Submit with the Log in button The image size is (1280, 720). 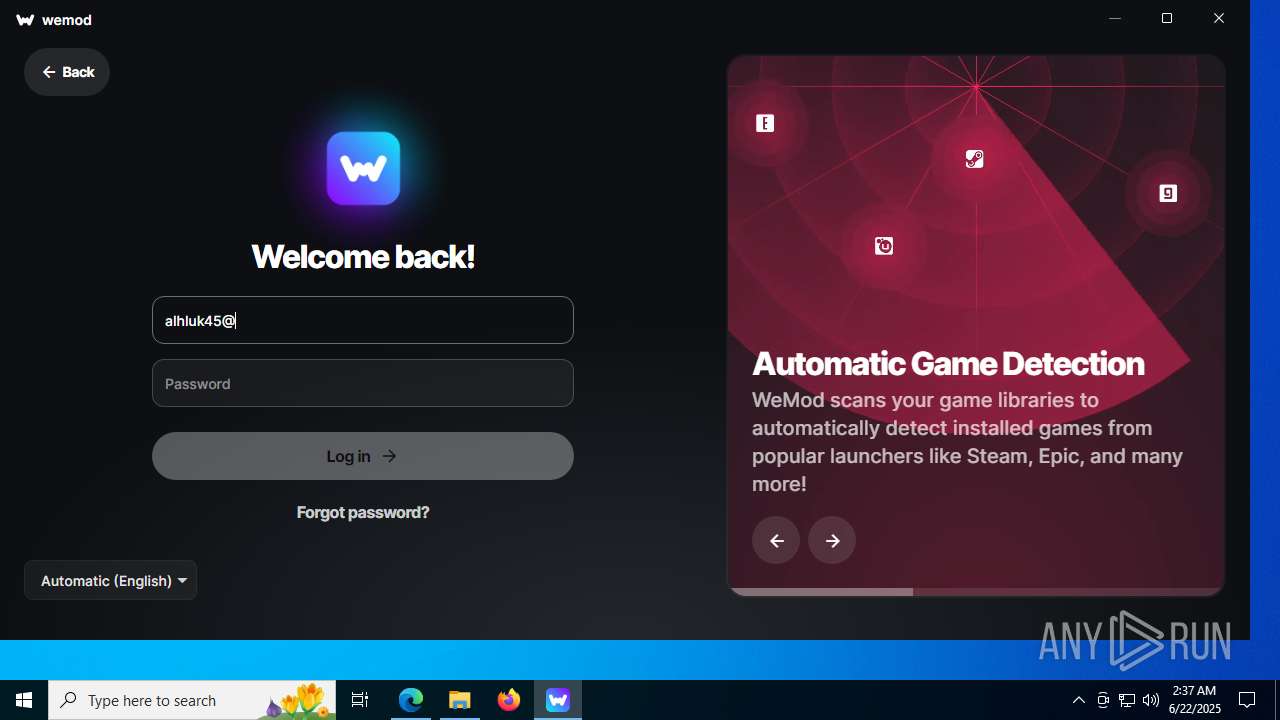click(x=363, y=456)
